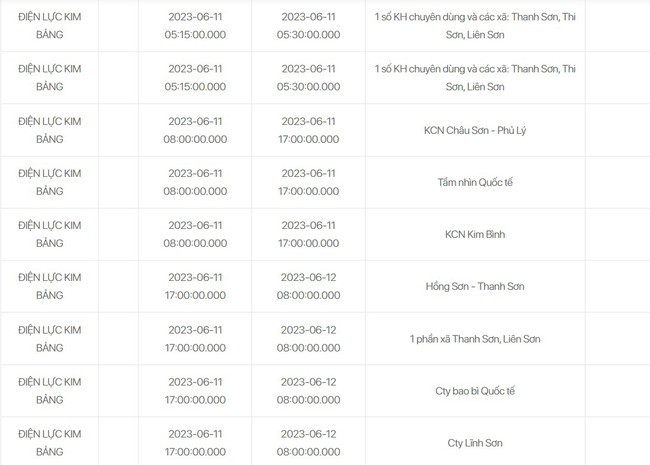Click the end time in Cty bao bì Quốc tế row

308,390
